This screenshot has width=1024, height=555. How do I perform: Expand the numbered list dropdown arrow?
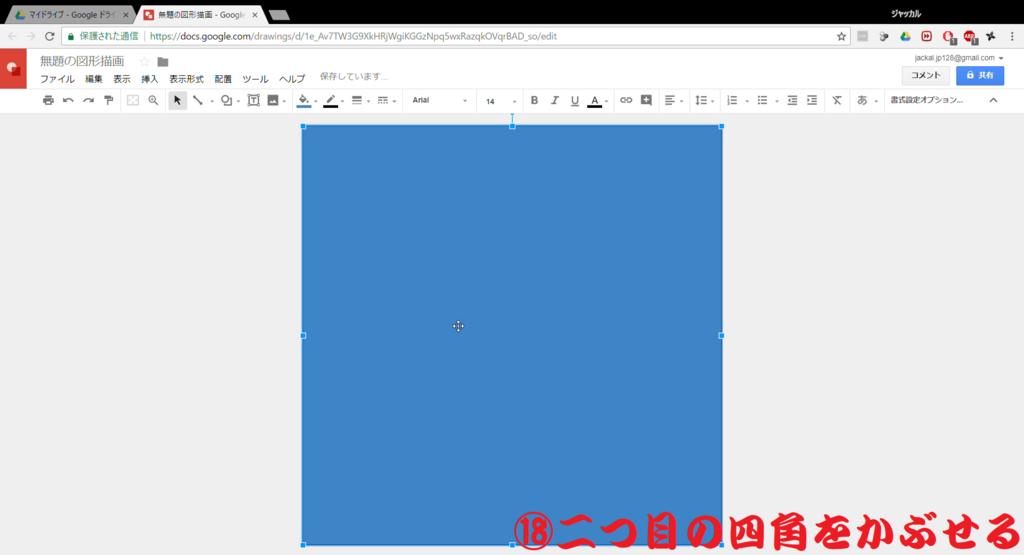(746, 101)
